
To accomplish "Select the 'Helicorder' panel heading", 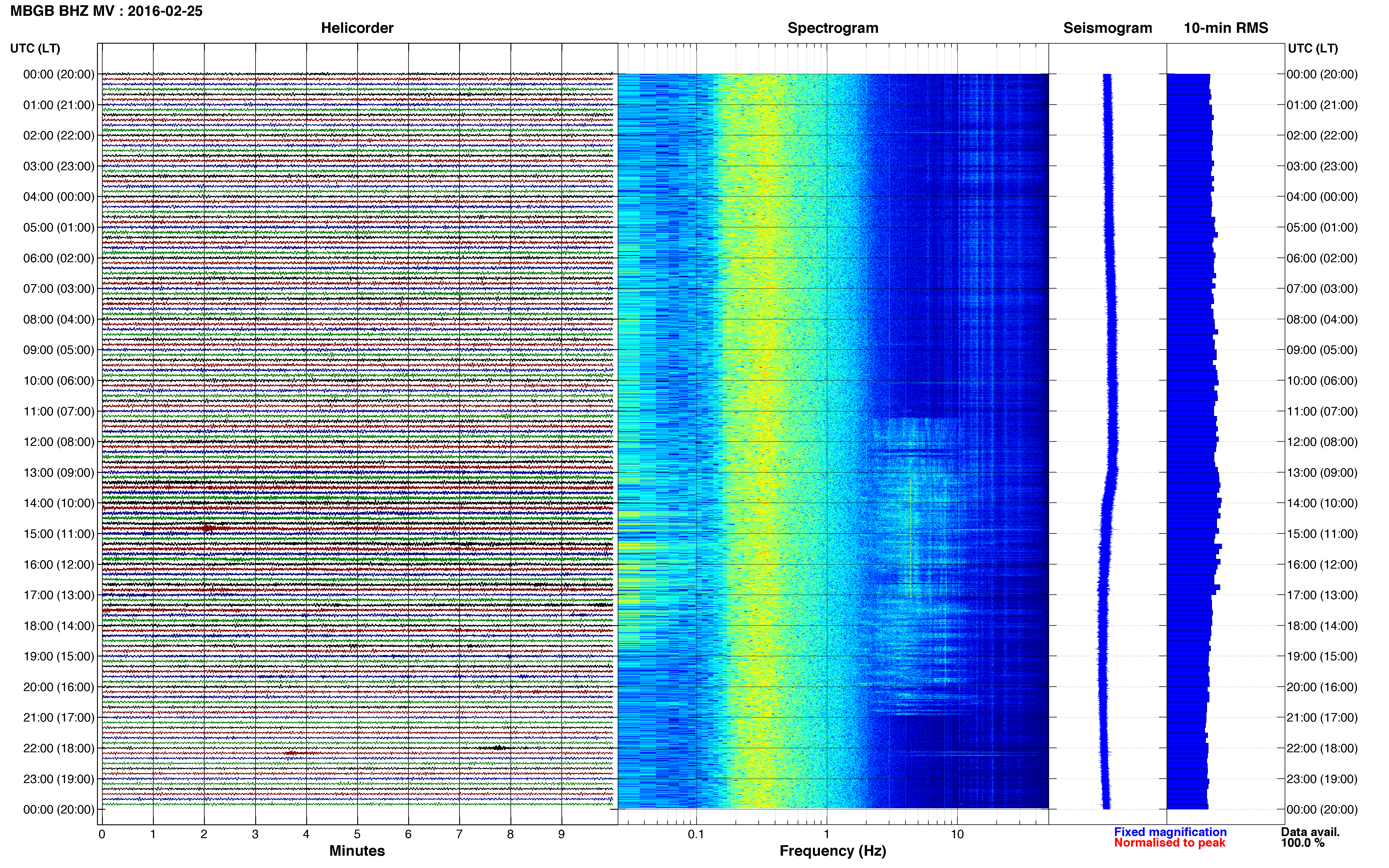I will [357, 28].
